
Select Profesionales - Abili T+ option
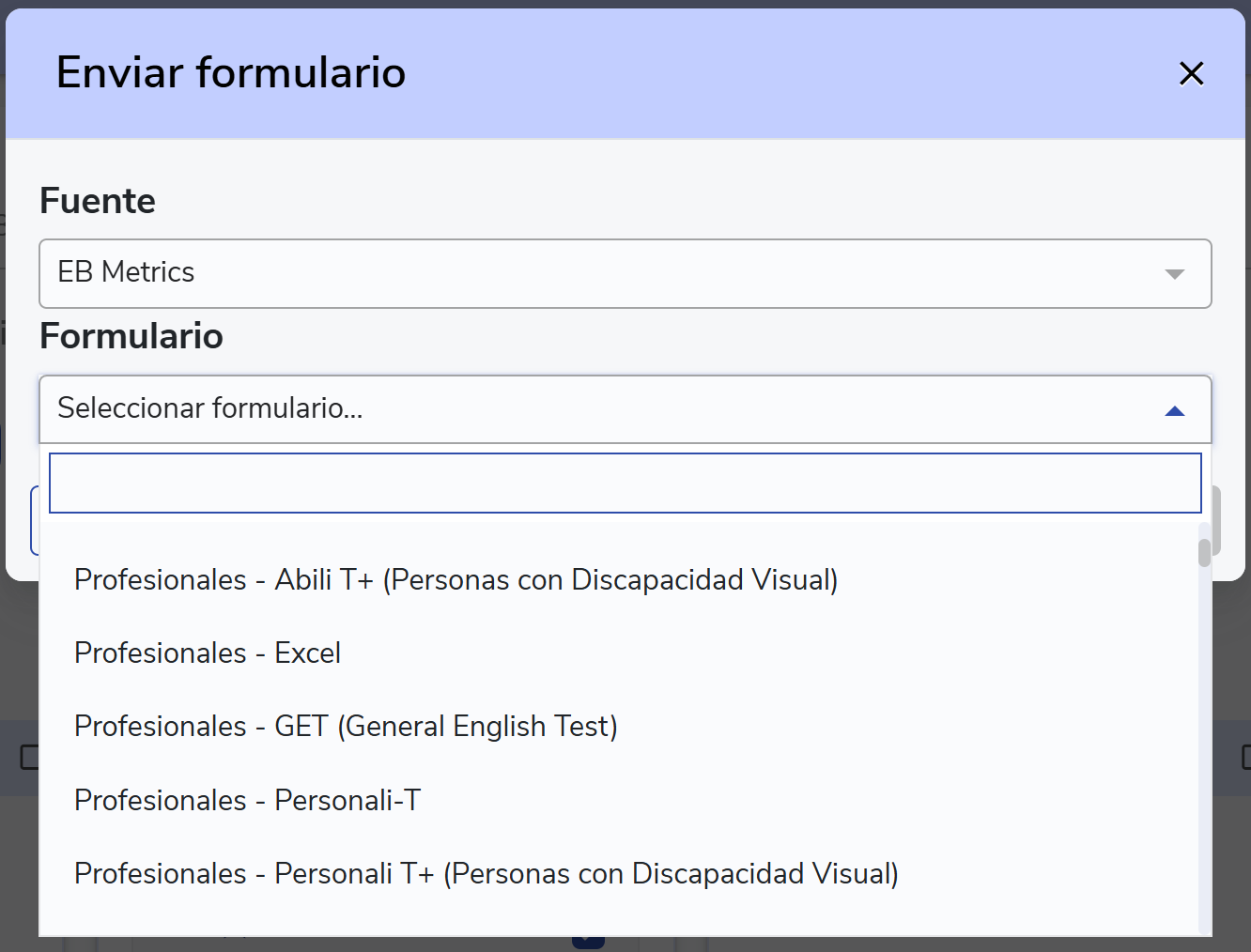point(456,580)
